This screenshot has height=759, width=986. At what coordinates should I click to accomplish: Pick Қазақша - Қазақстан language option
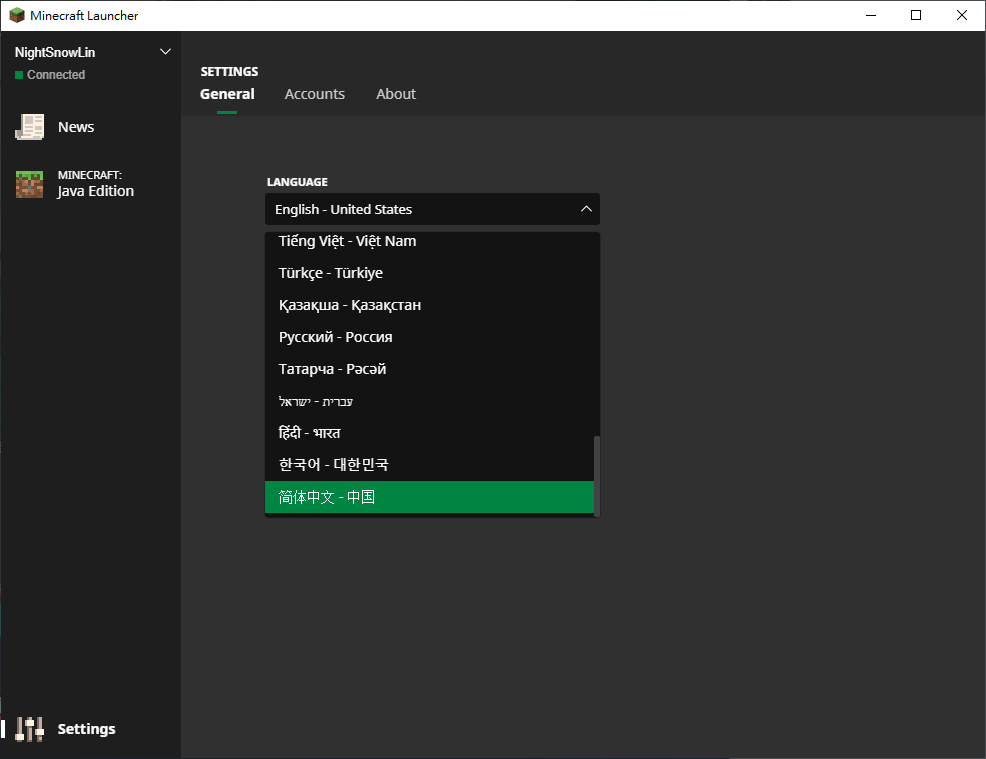click(x=350, y=305)
